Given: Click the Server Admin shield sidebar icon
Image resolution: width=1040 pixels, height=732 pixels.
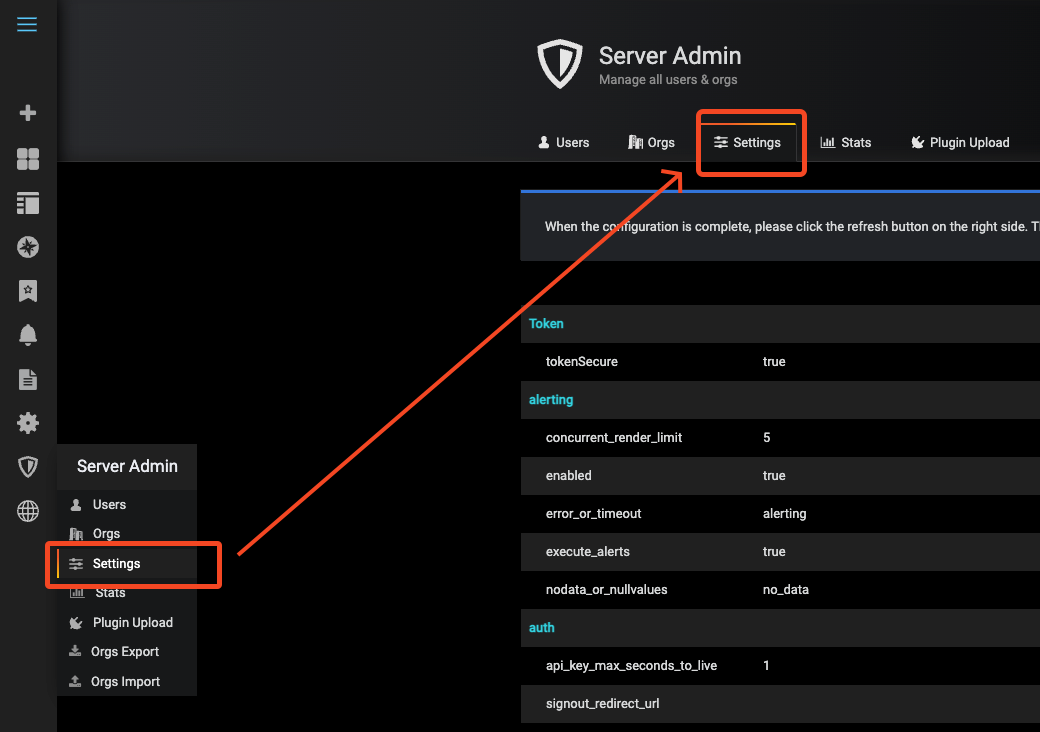Looking at the screenshot, I should (28, 467).
